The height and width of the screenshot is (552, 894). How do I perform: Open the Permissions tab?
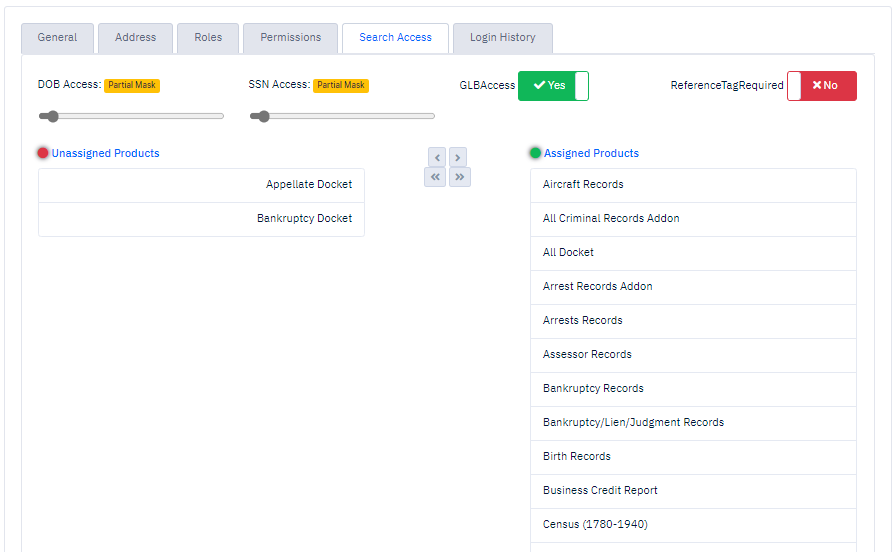[291, 38]
